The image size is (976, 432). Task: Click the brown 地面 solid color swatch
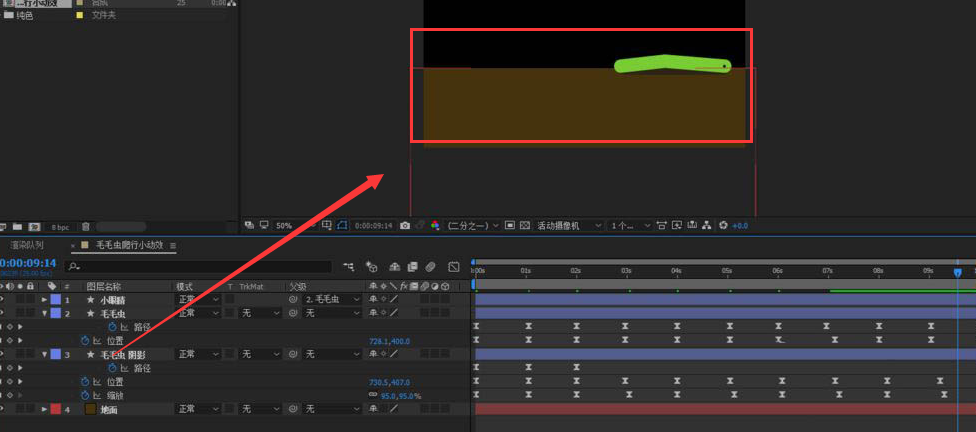pyautogui.click(x=90, y=409)
